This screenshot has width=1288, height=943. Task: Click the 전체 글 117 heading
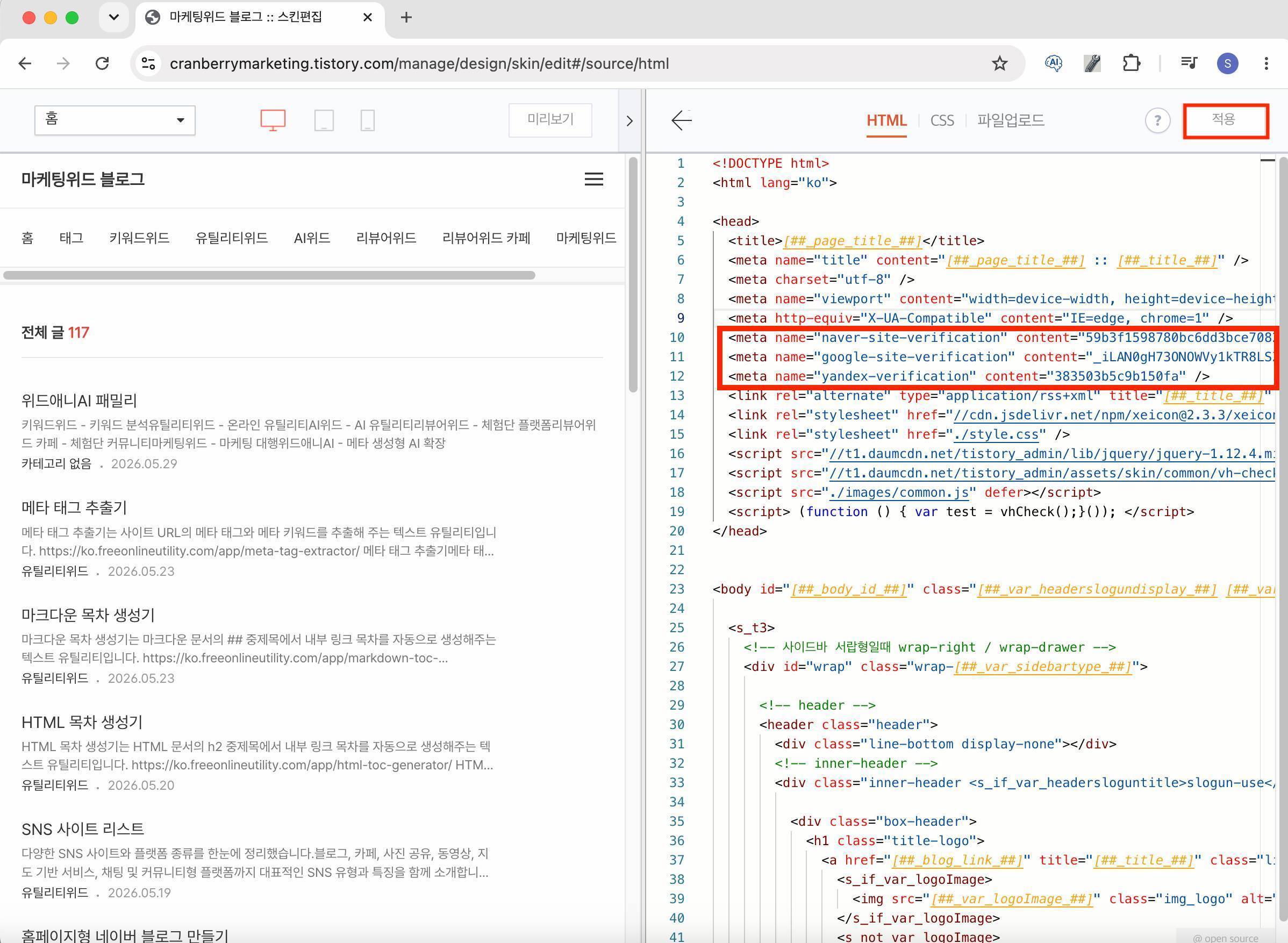tap(55, 332)
